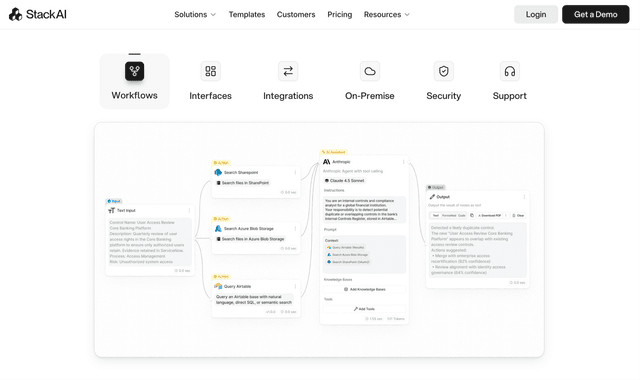Click the Search SharePoint context chip
The height and width of the screenshot is (380, 640).
click(x=348, y=262)
